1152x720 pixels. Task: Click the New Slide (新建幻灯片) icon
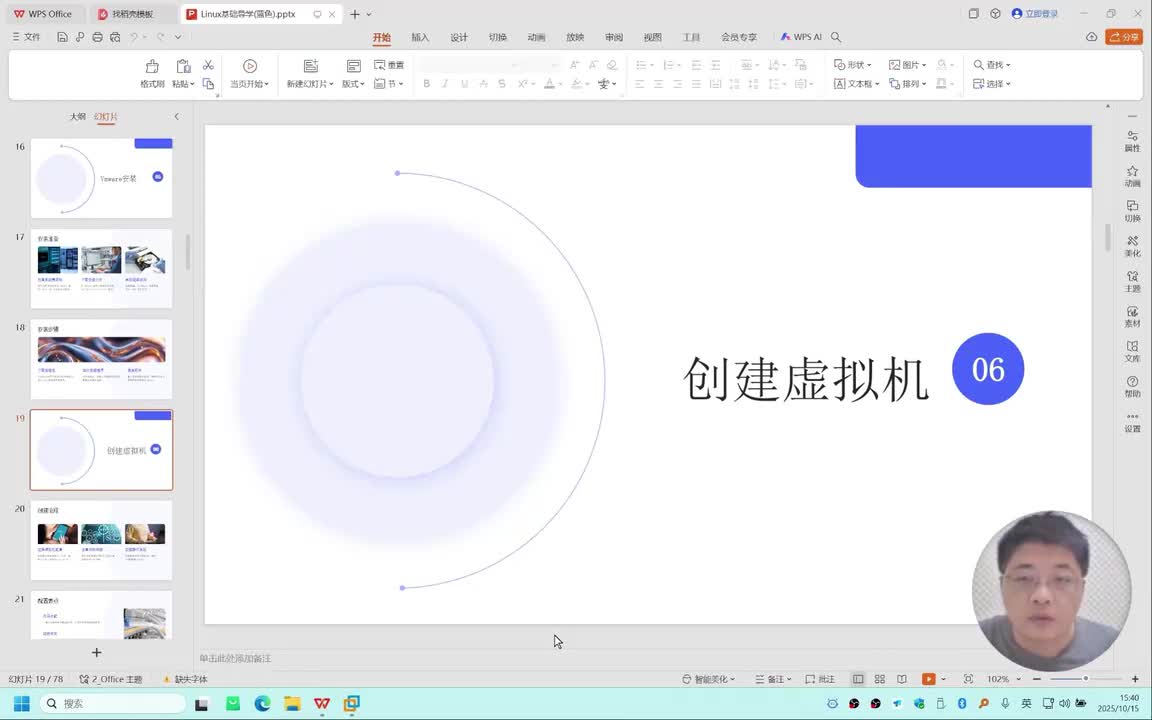[x=311, y=66]
